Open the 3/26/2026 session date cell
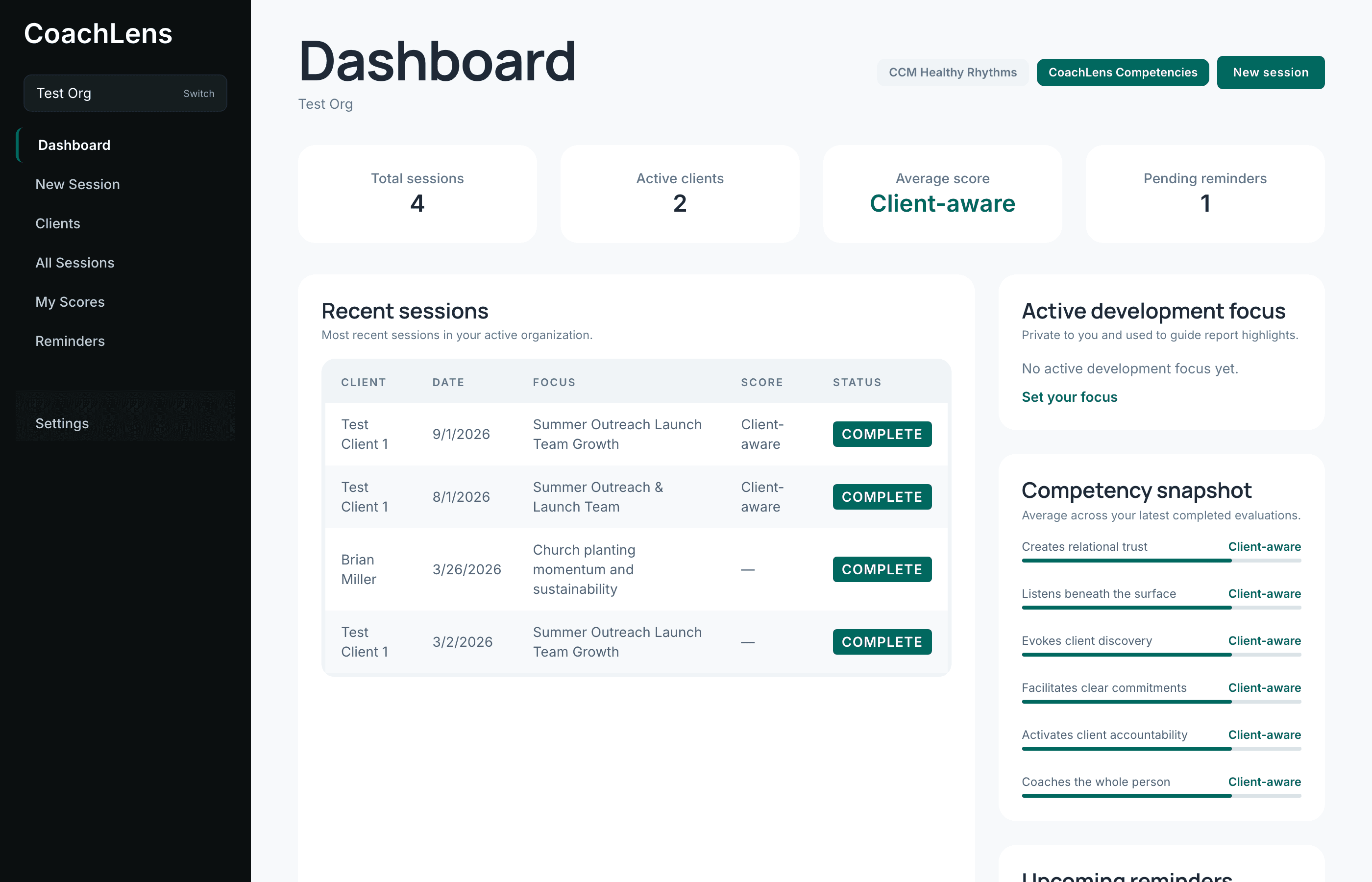This screenshot has height=882, width=1372. 466,569
